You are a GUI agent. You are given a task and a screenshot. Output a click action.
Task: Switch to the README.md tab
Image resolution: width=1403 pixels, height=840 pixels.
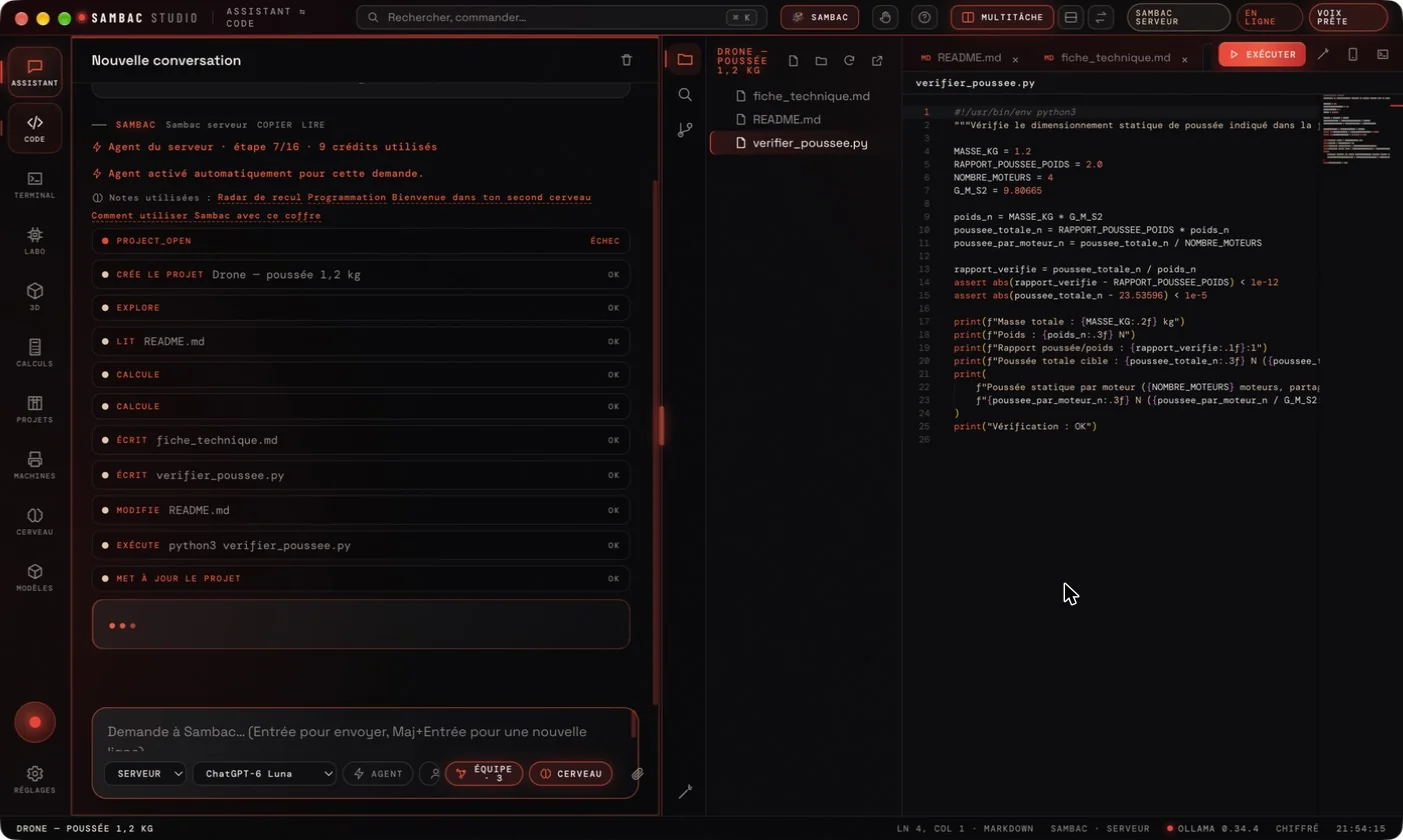(968, 58)
